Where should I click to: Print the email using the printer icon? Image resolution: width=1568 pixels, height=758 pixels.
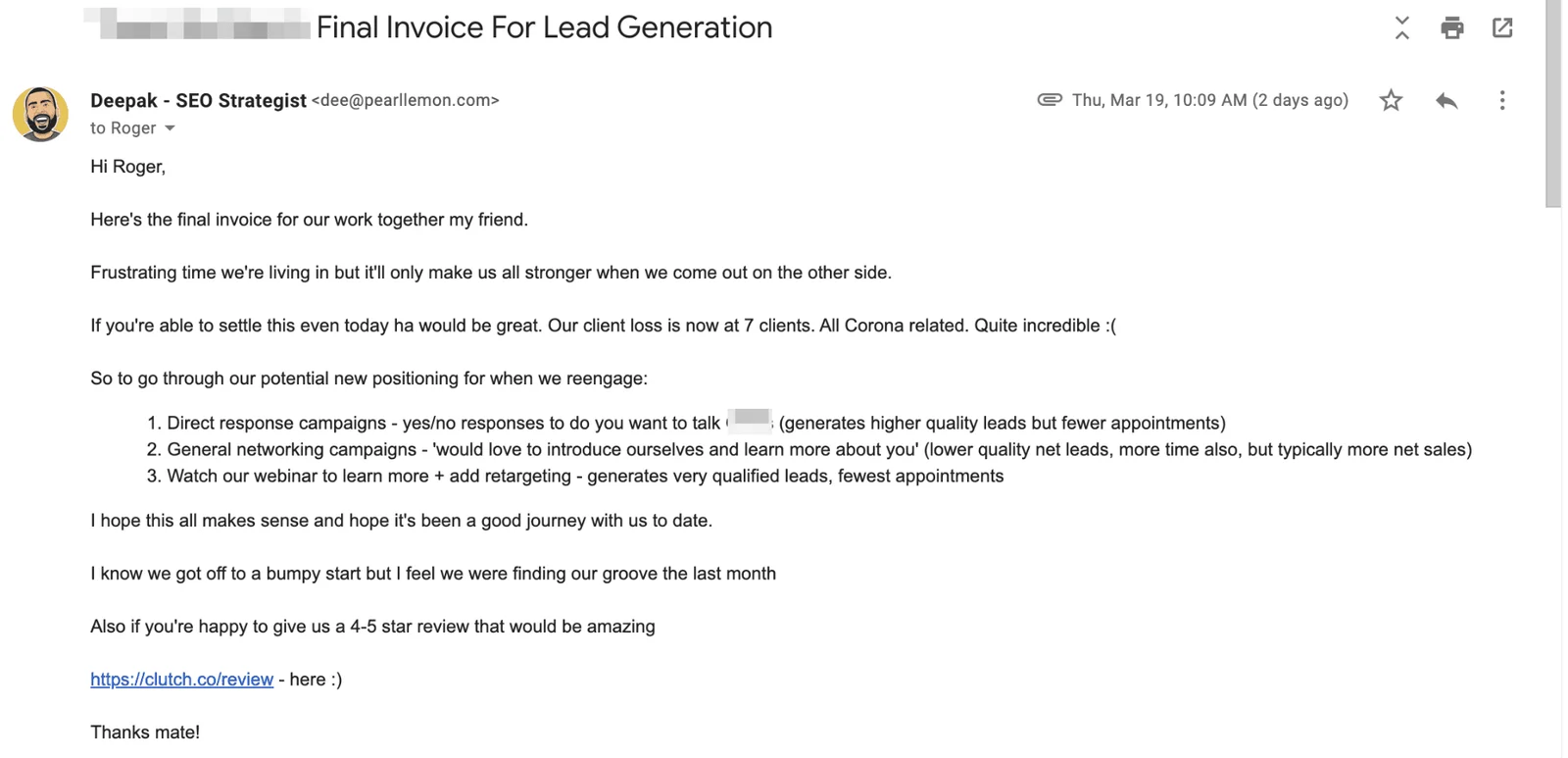[x=1452, y=27]
